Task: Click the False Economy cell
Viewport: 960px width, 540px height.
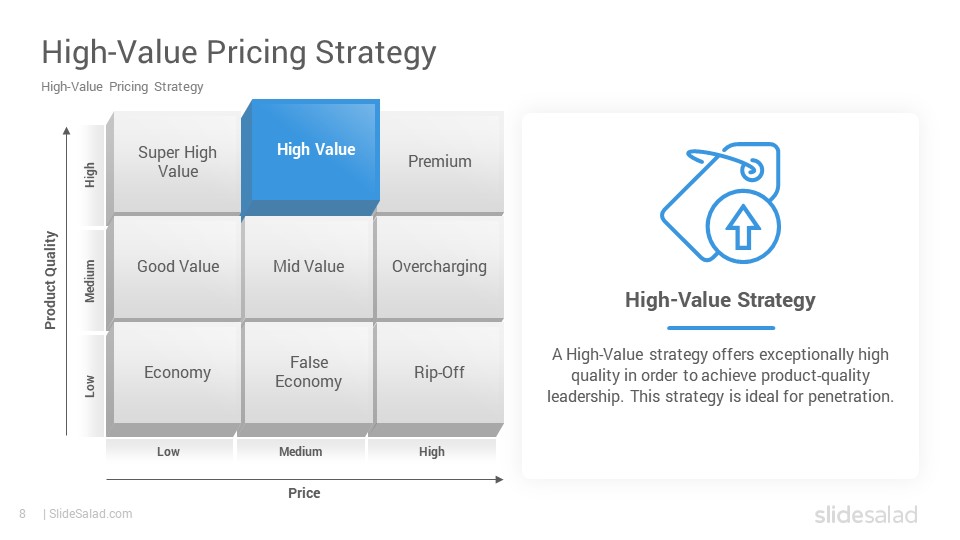Action: pyautogui.click(x=309, y=372)
